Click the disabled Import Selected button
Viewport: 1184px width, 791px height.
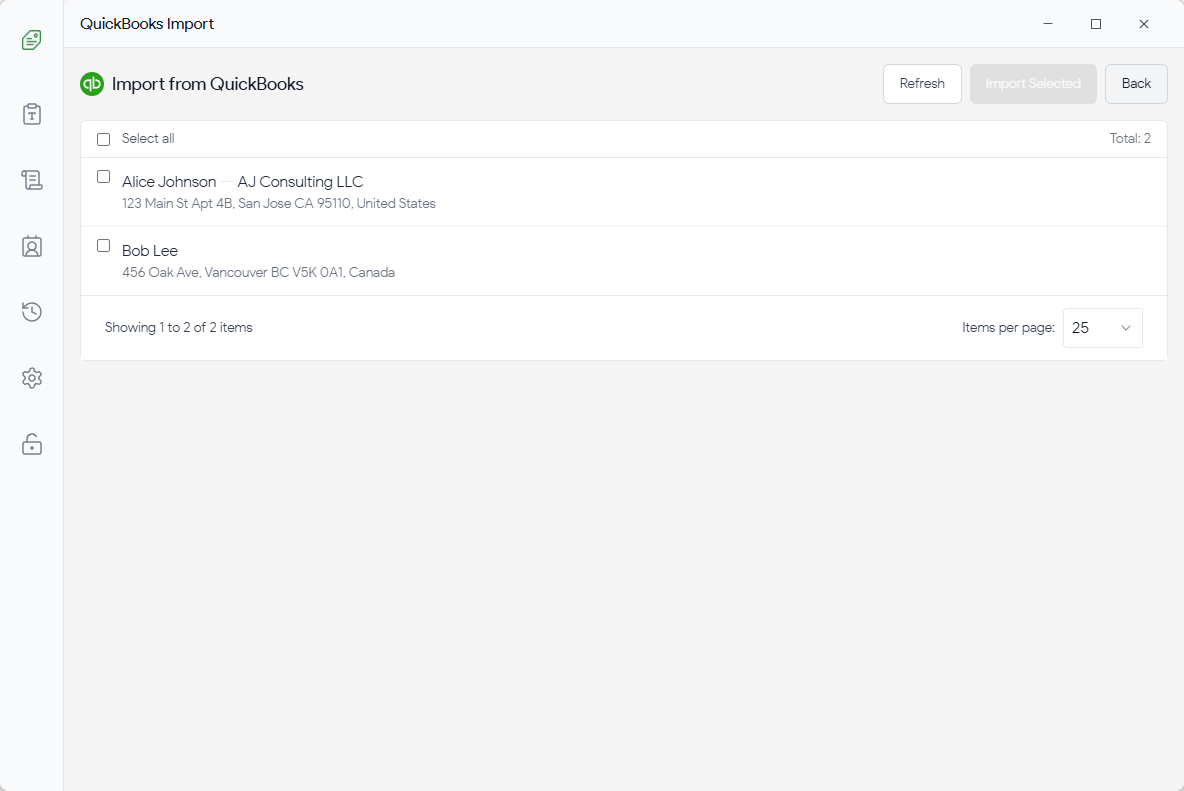point(1033,84)
